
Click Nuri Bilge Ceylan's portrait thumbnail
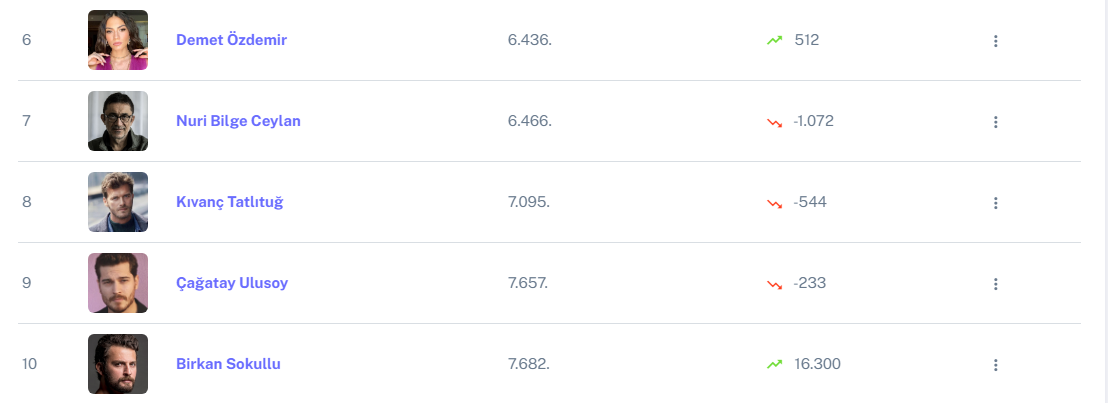pos(118,121)
